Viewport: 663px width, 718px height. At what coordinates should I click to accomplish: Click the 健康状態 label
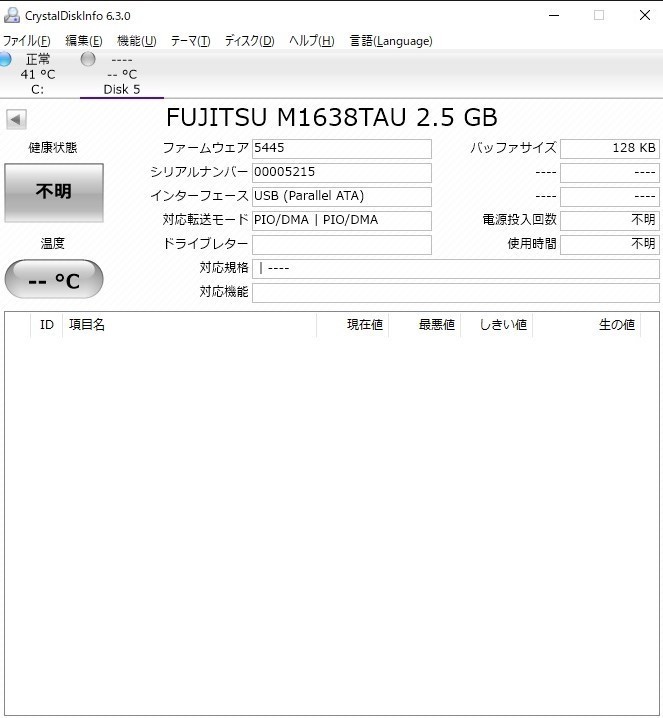pyautogui.click(x=53, y=147)
